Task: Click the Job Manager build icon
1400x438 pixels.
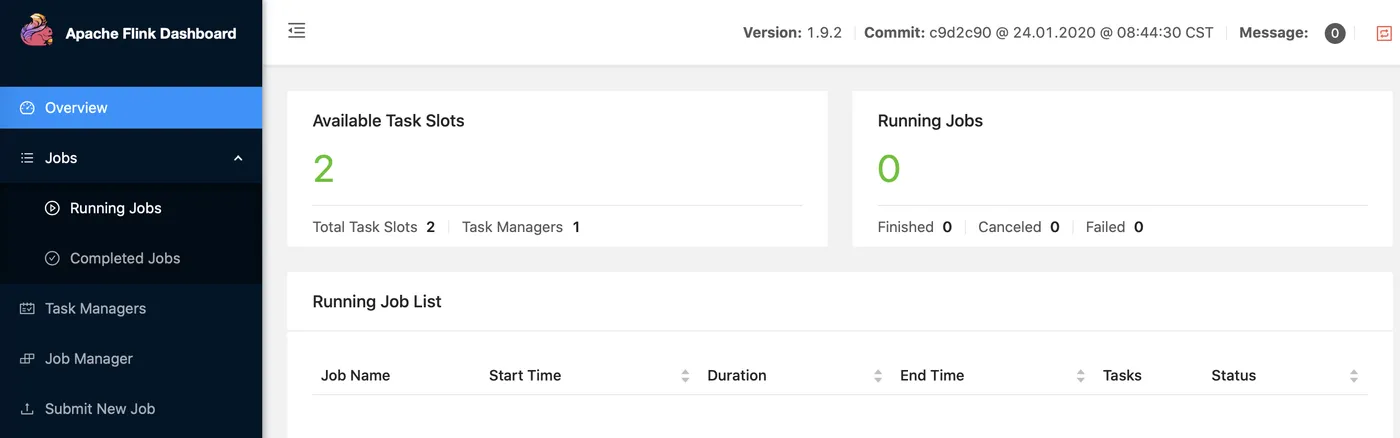Action: click(27, 358)
